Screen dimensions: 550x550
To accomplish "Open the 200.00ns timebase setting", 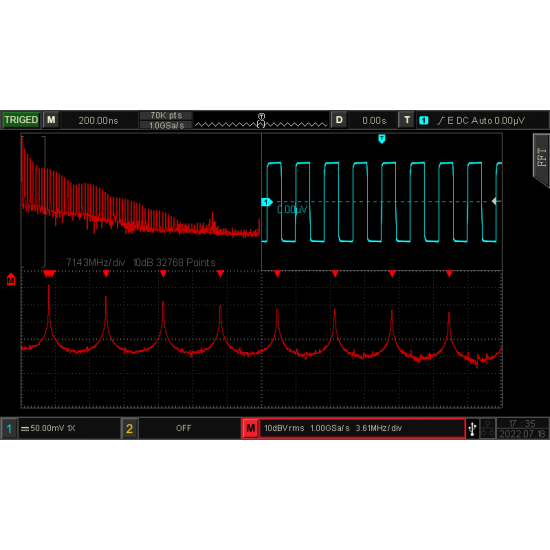I will 99,120.
